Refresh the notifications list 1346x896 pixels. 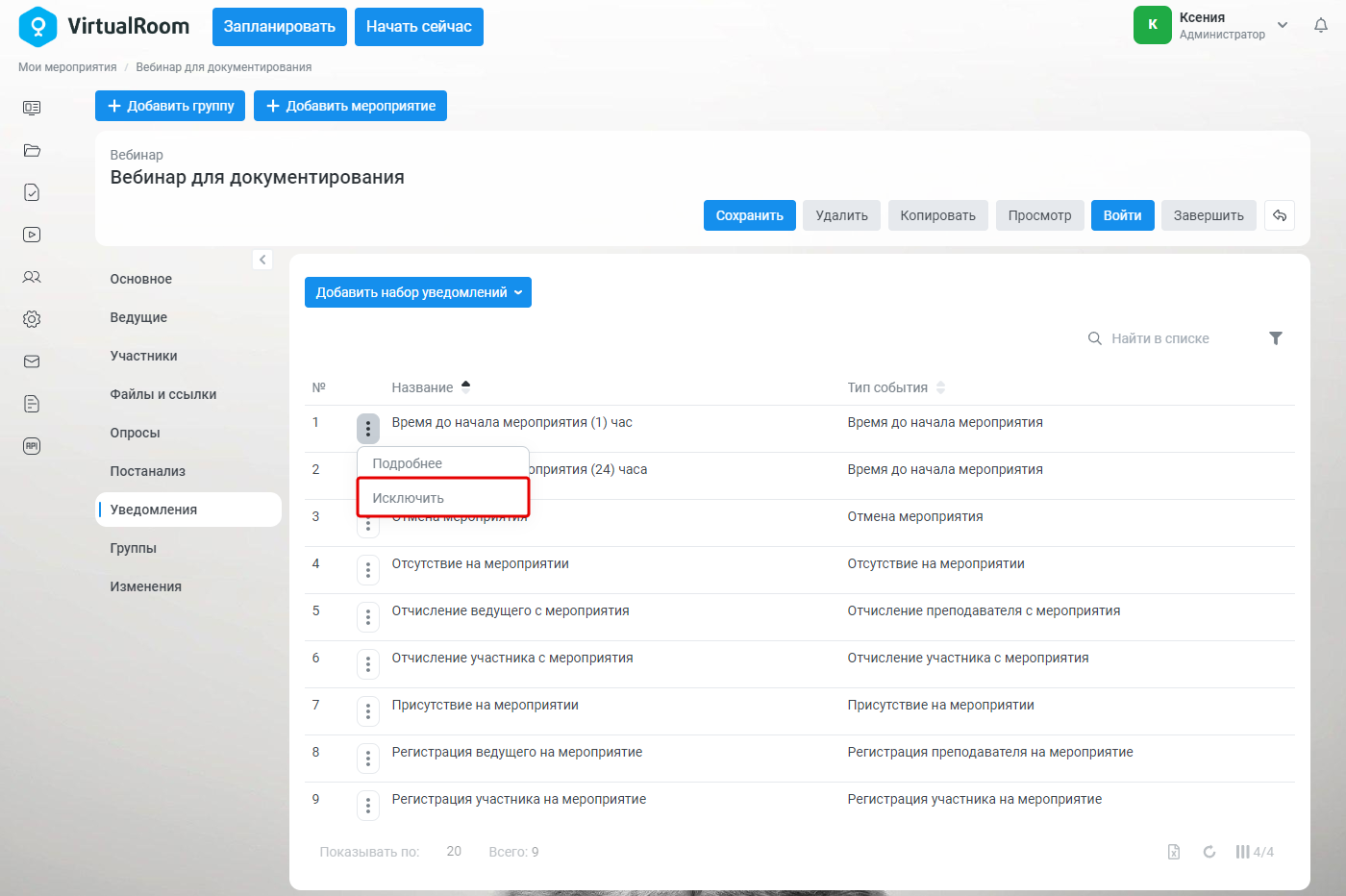coord(1209,852)
